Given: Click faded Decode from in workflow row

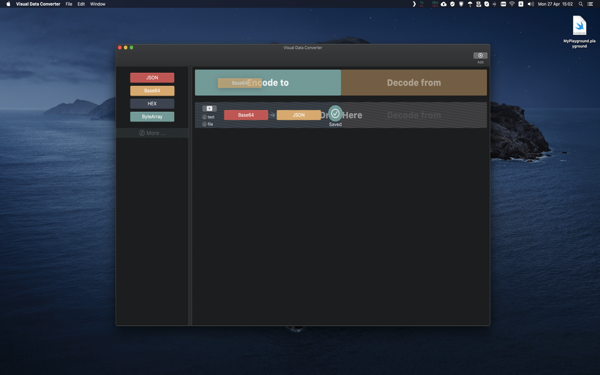Looking at the screenshot, I should [414, 115].
